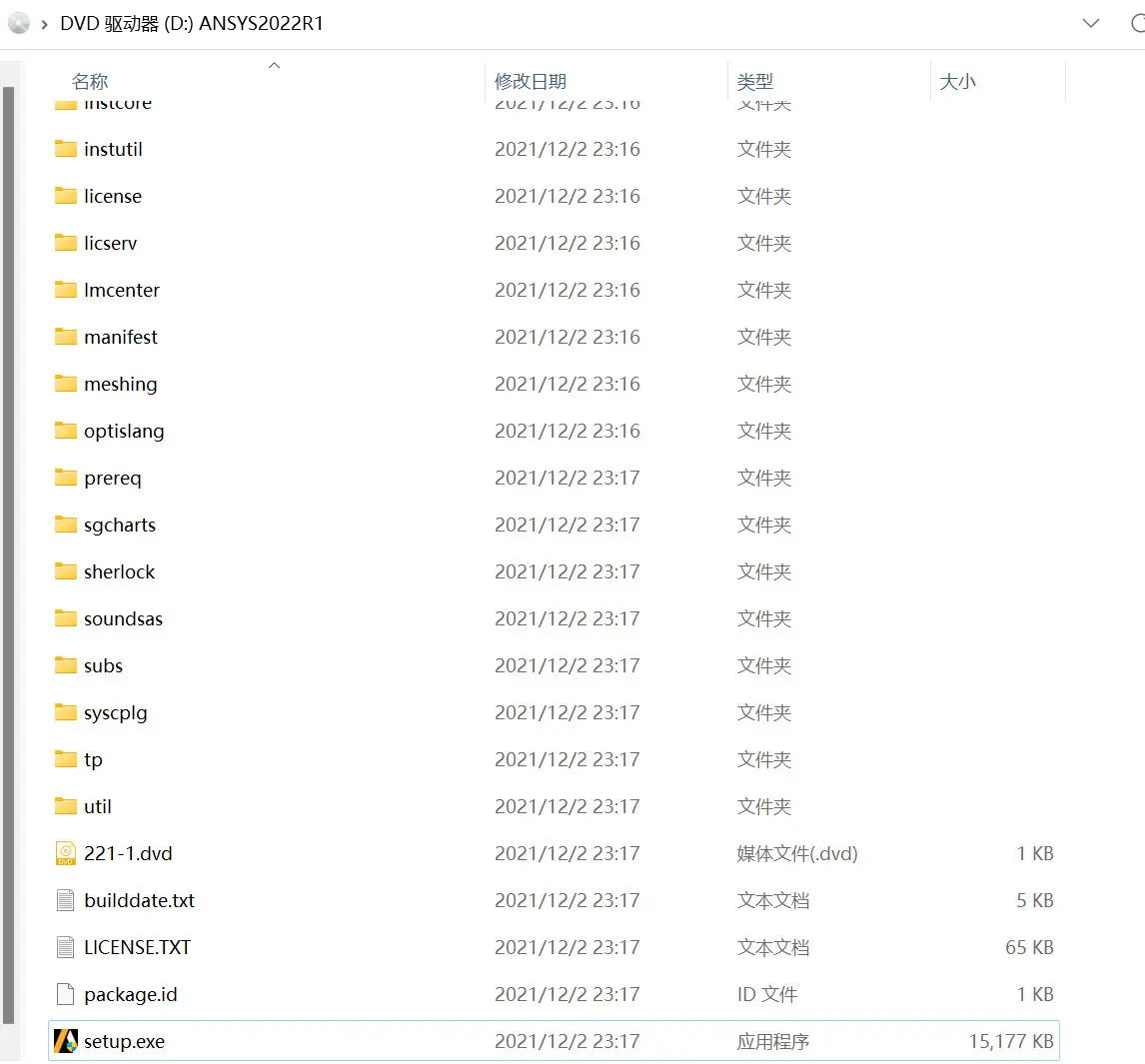Sort files by the 类型 column header
This screenshot has width=1145, height=1064.
(755, 81)
